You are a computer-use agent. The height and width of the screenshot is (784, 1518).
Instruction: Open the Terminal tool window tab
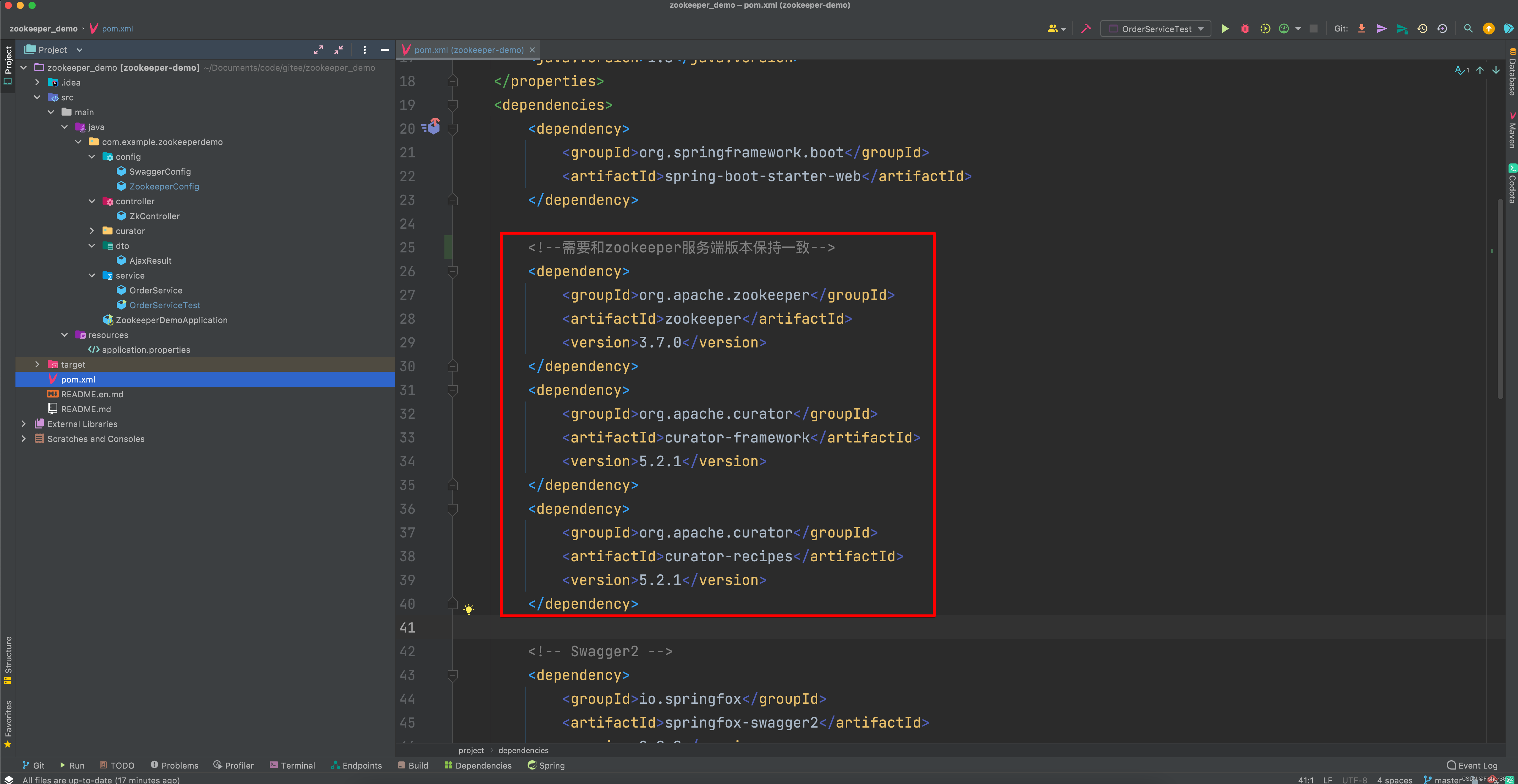[x=292, y=765]
